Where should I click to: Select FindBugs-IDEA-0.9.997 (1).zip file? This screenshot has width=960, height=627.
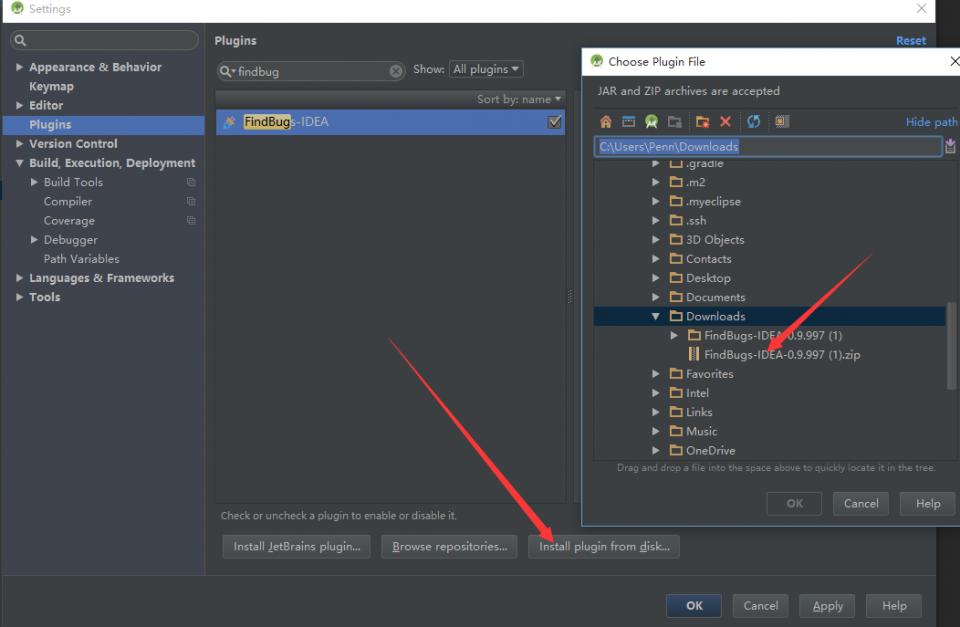pos(782,355)
